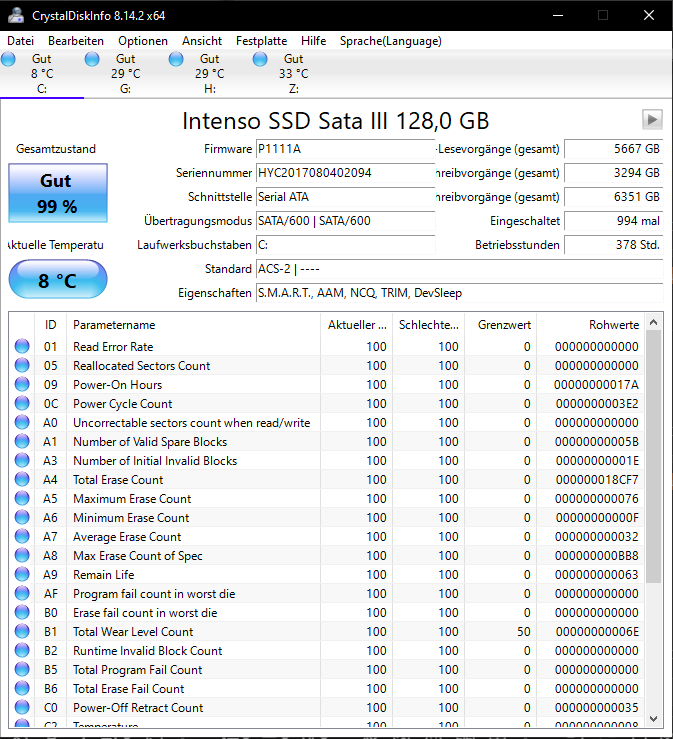The width and height of the screenshot is (673, 739).
Task: Click the Standard field ACS-2
Action: (x=460, y=269)
